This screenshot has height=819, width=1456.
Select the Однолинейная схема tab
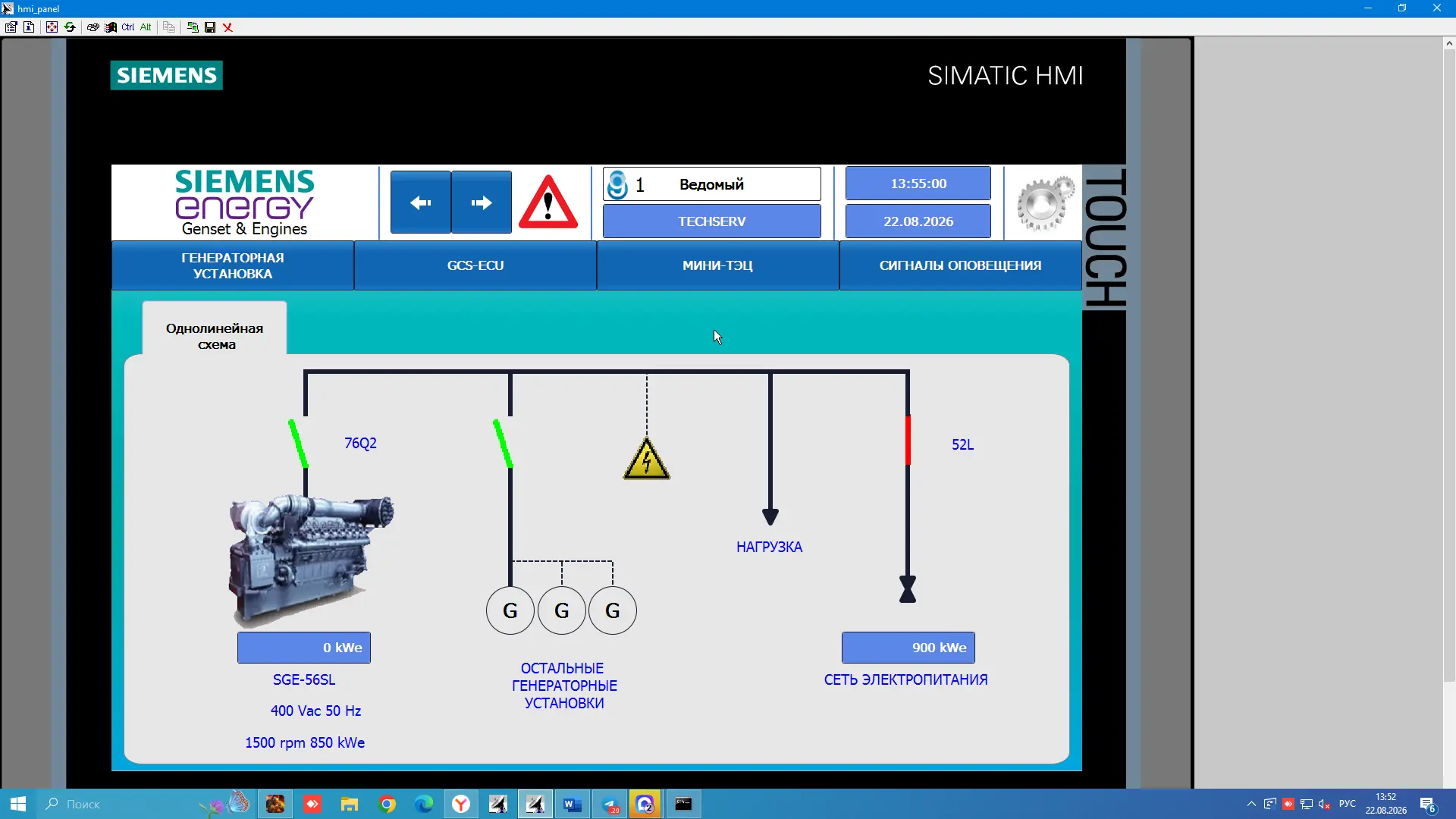(215, 336)
